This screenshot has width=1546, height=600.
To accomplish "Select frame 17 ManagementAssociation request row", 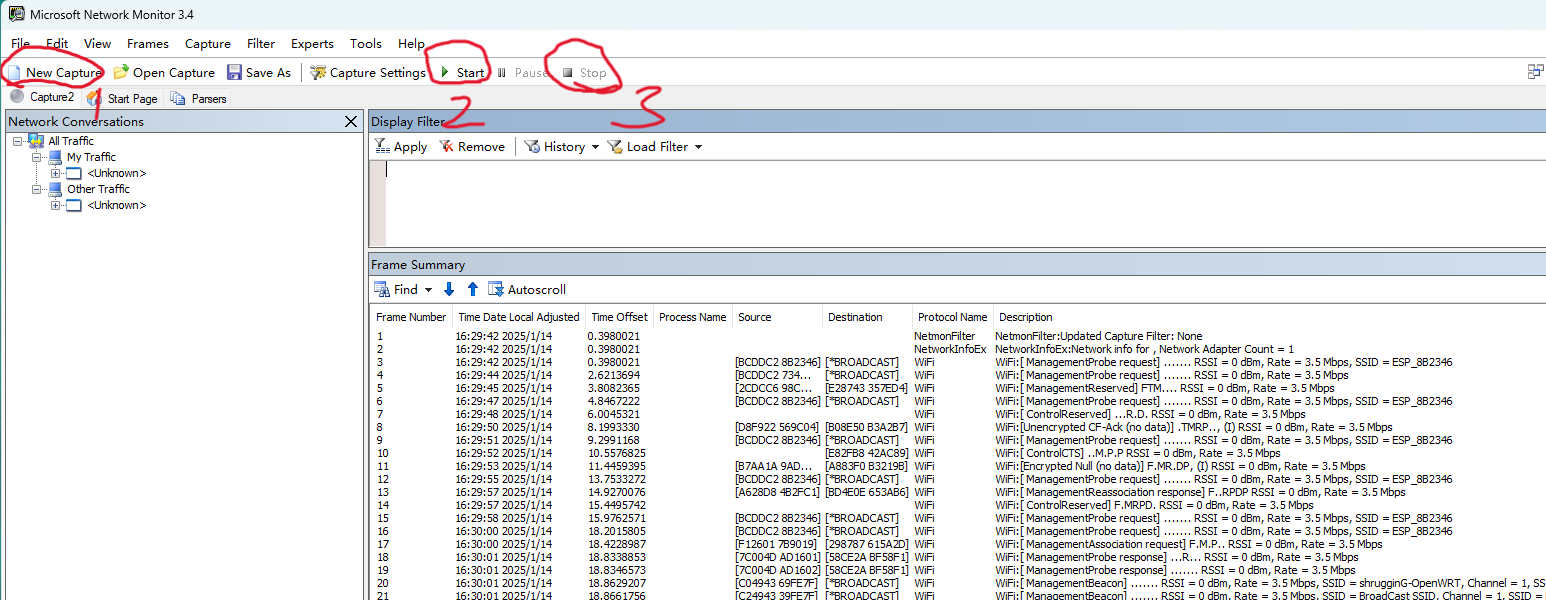I will (x=958, y=544).
